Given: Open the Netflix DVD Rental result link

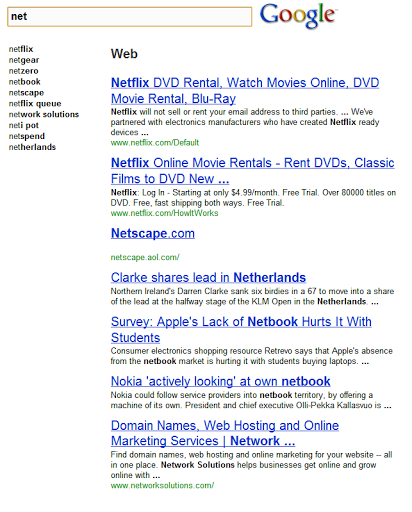Looking at the screenshot, I should (245, 91).
